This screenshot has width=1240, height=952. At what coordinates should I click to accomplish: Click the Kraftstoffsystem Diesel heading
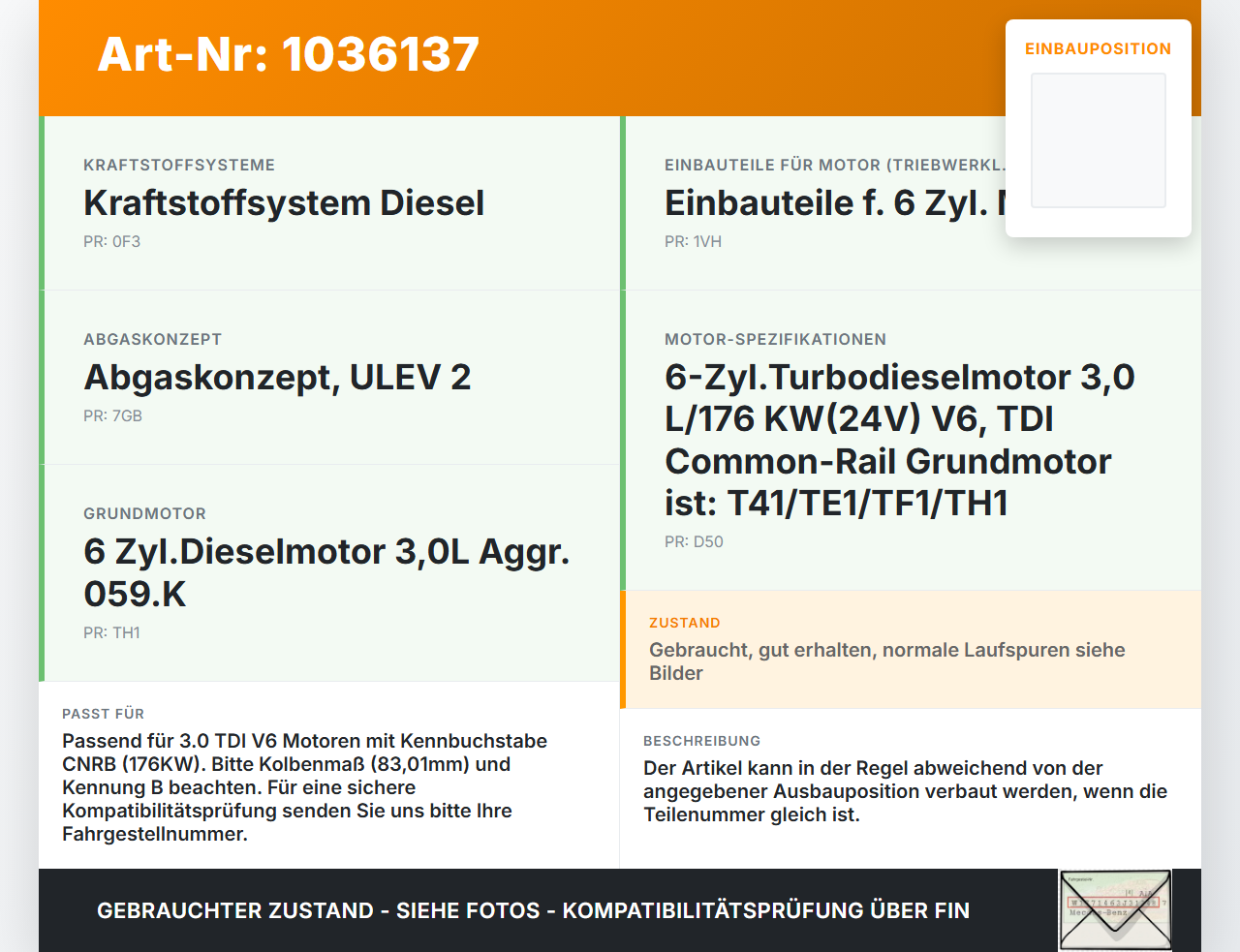[284, 203]
